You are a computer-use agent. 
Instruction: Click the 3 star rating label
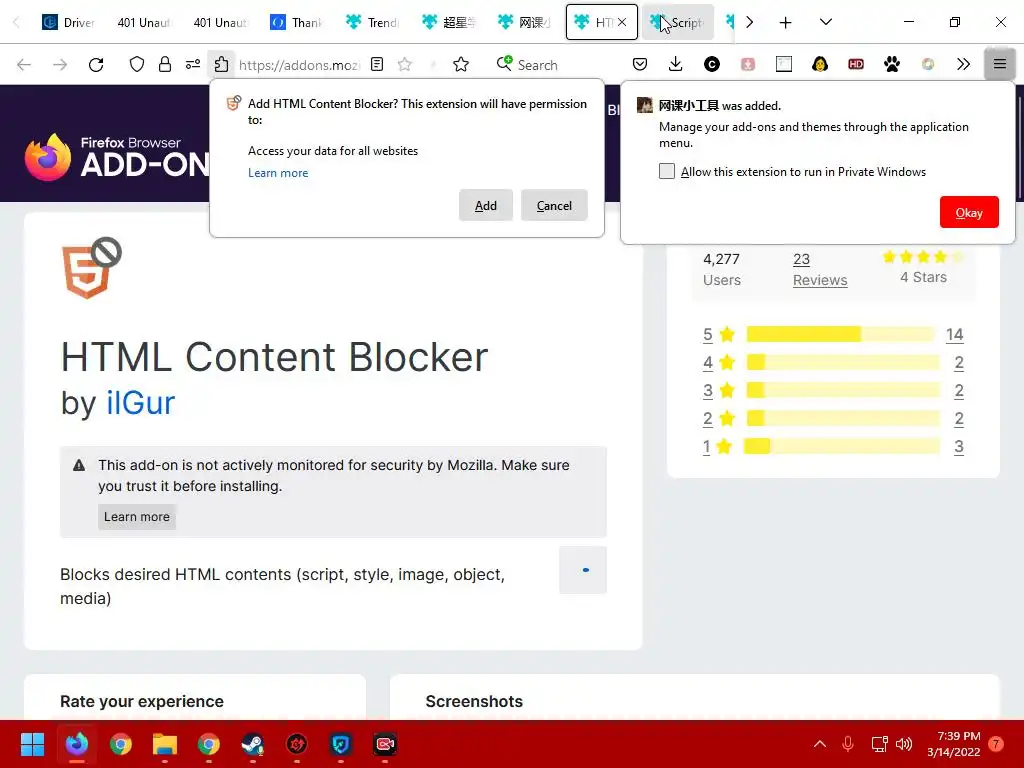718,391
